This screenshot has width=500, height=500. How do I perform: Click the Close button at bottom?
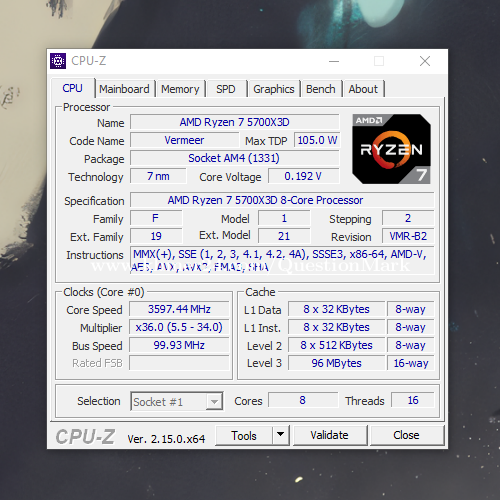(x=406, y=435)
